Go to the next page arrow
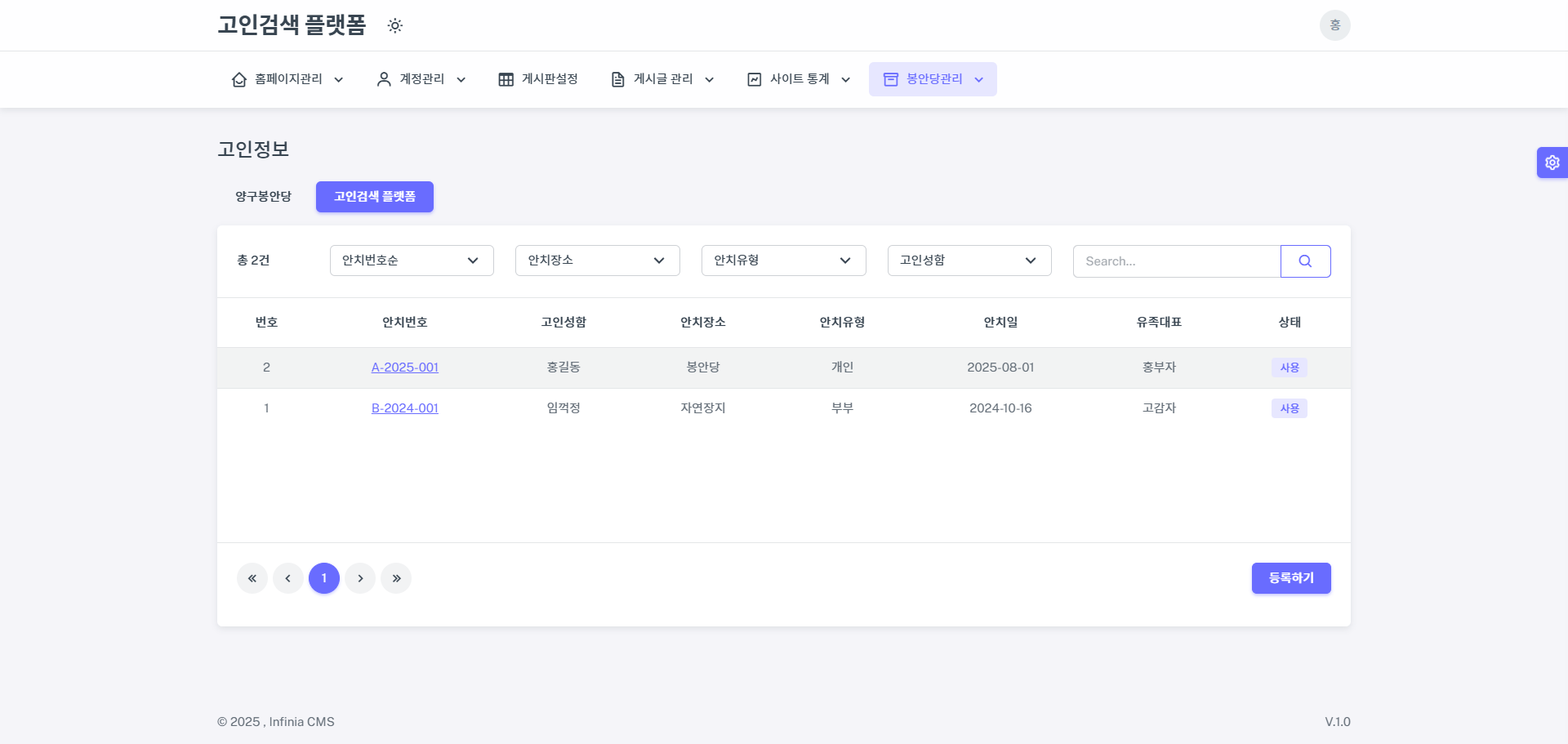Viewport: 1568px width, 744px height. coord(360,578)
